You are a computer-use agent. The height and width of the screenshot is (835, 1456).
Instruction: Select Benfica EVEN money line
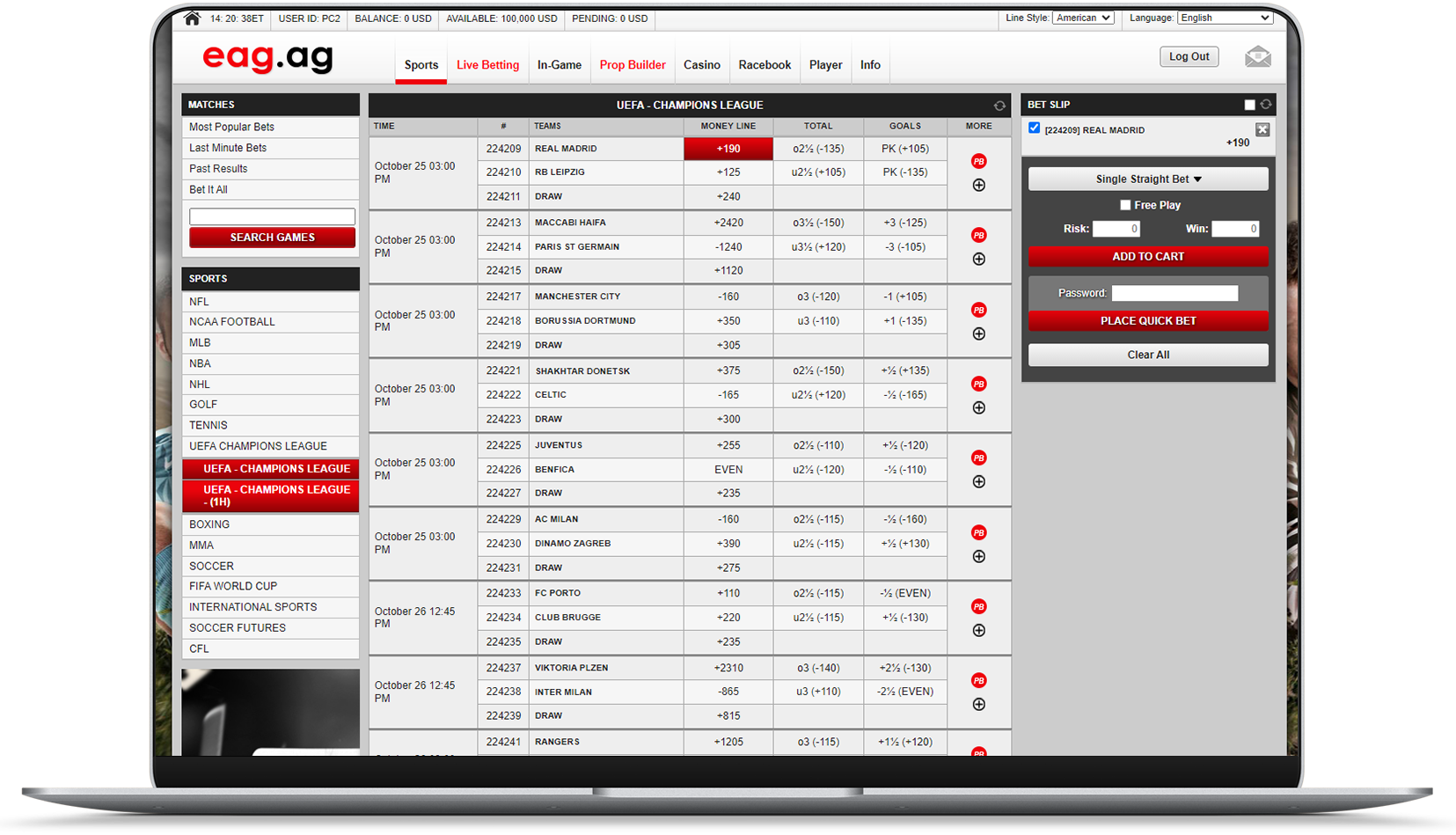[x=728, y=470]
